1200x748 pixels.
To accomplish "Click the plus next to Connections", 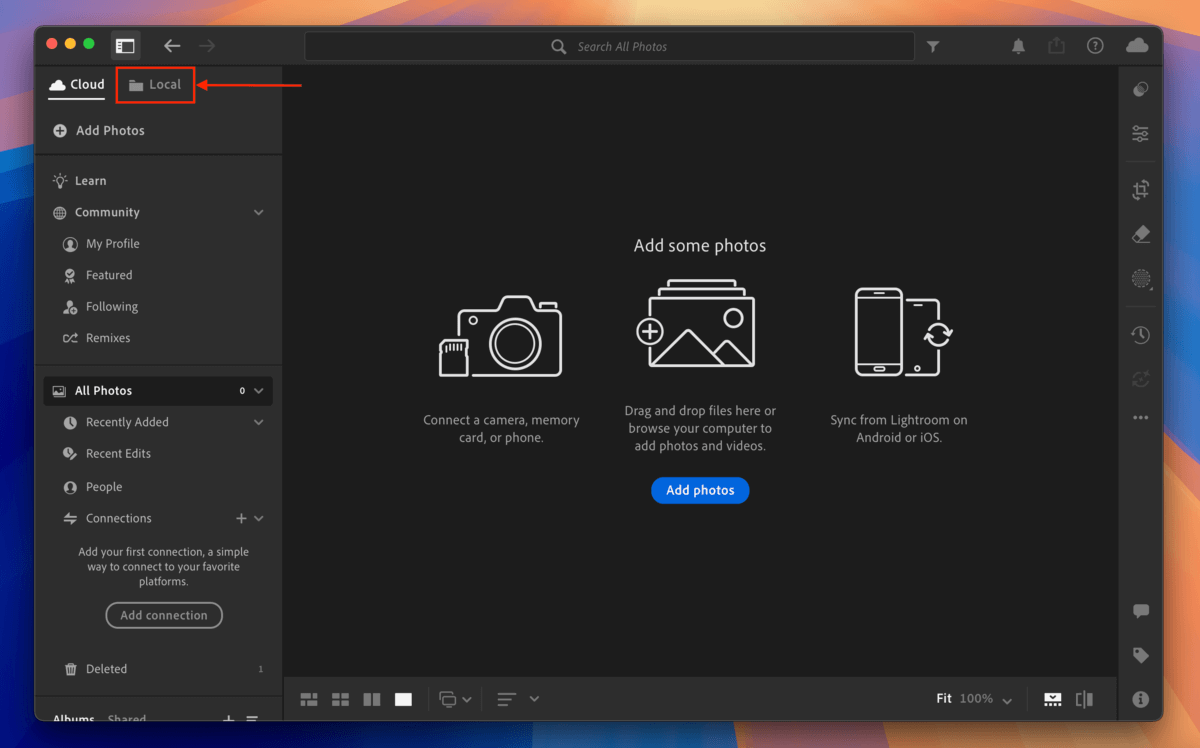I will [x=241, y=518].
